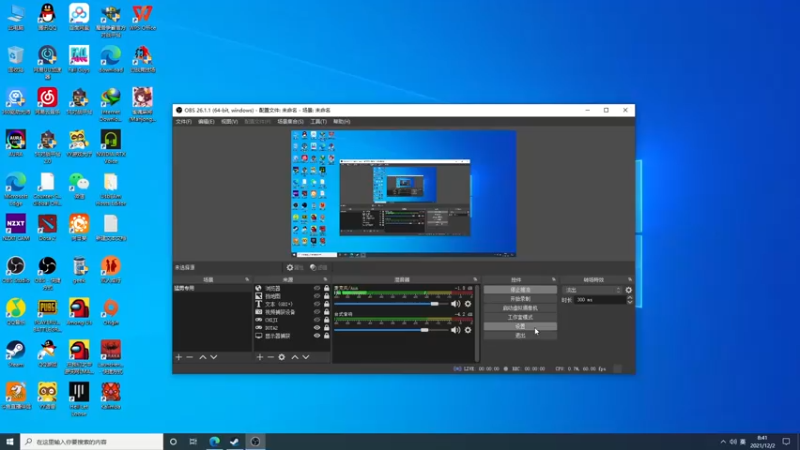
Task: Click the mixer dock vertical scrollbar
Action: tap(478, 323)
